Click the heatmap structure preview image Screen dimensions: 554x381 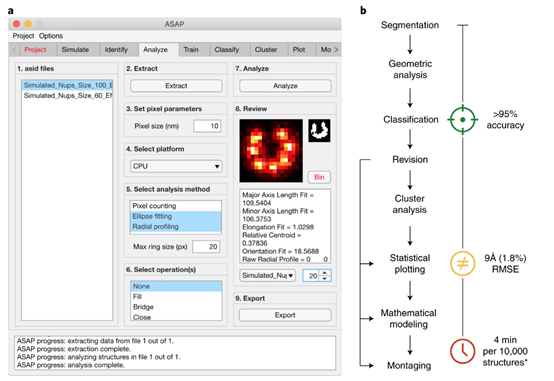271,151
